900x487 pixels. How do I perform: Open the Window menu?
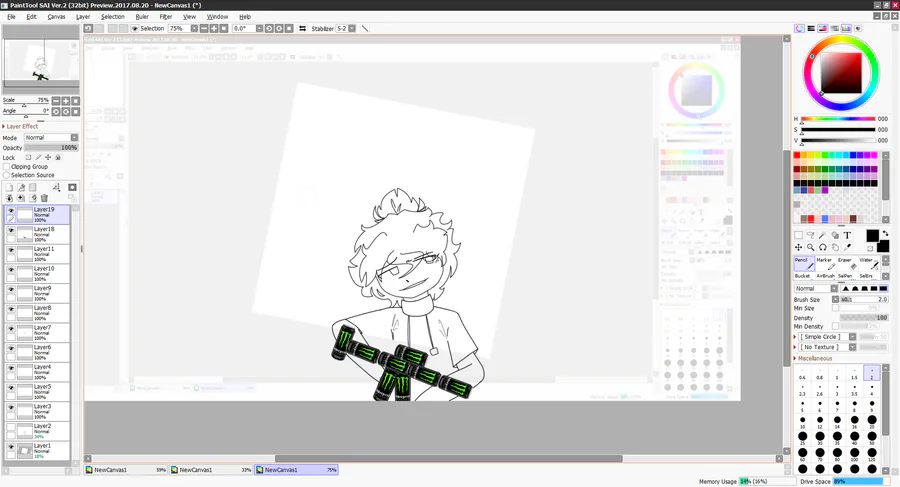pyautogui.click(x=217, y=17)
